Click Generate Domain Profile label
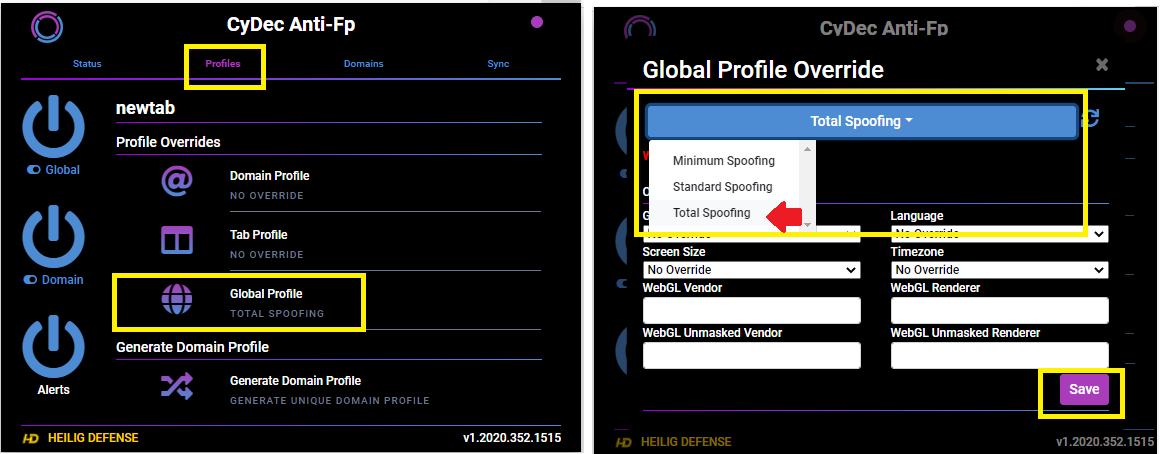The image size is (1161, 454). click(295, 381)
